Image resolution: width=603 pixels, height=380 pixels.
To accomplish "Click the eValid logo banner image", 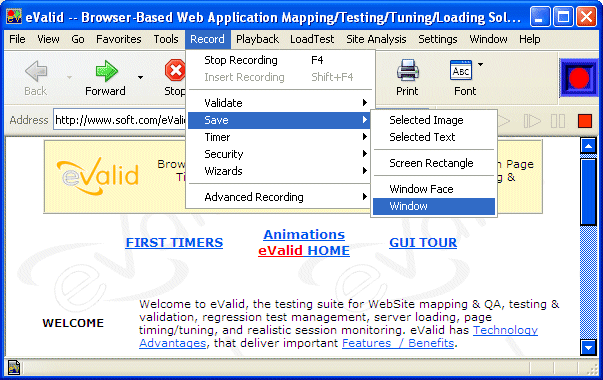I will [97, 176].
